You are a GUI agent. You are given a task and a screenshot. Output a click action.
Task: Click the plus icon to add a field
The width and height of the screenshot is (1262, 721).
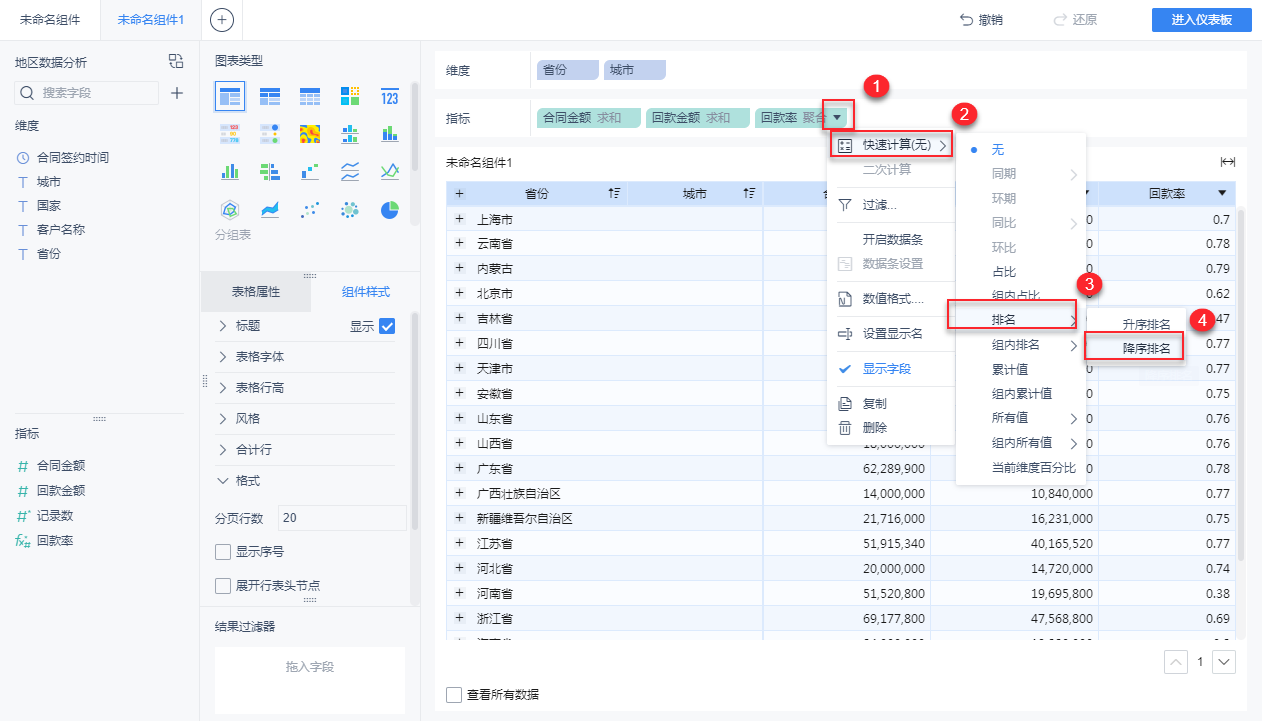(177, 93)
